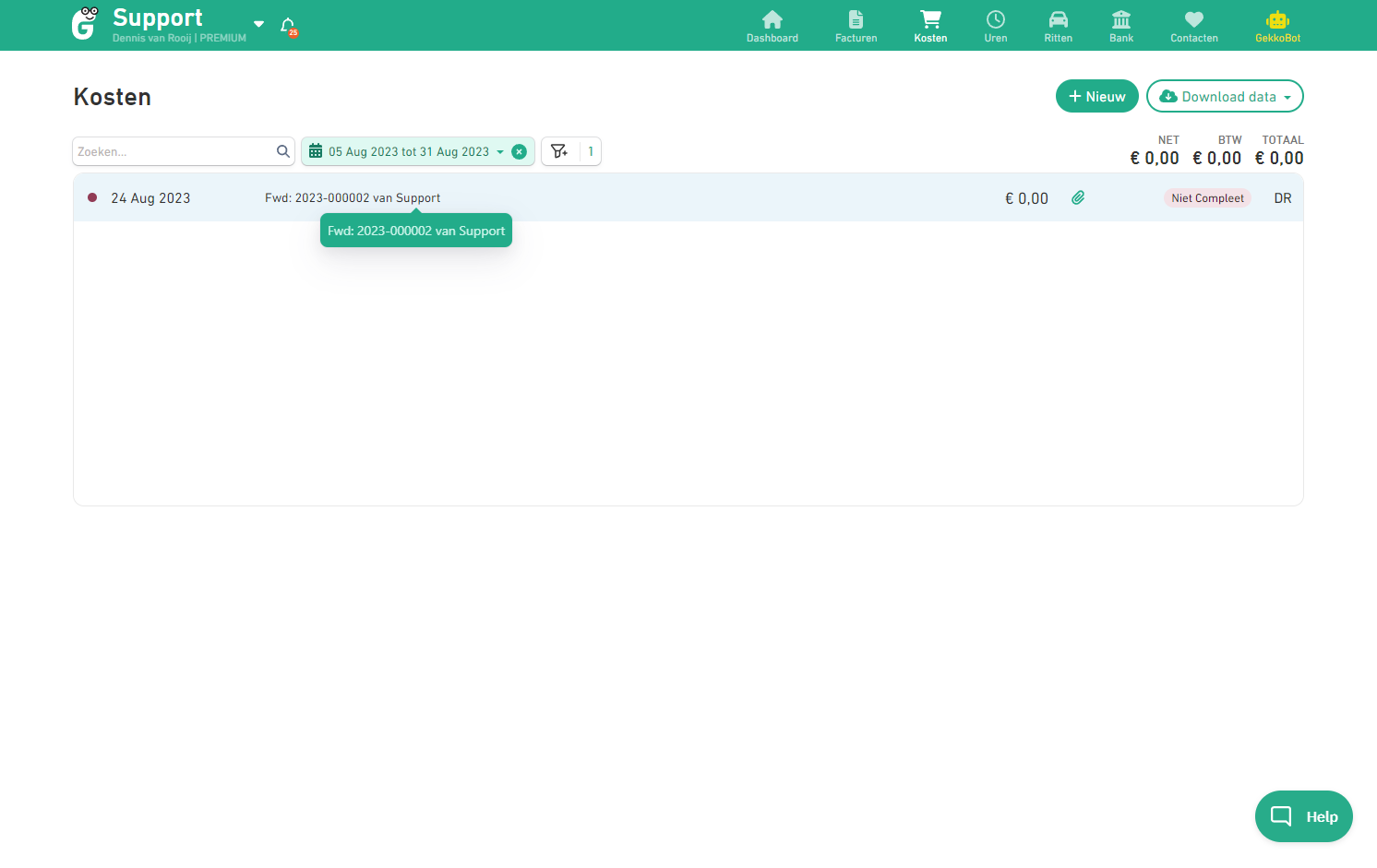Viewport: 1377px width, 868px height.
Task: Click the Nieuw button
Action: click(x=1096, y=96)
